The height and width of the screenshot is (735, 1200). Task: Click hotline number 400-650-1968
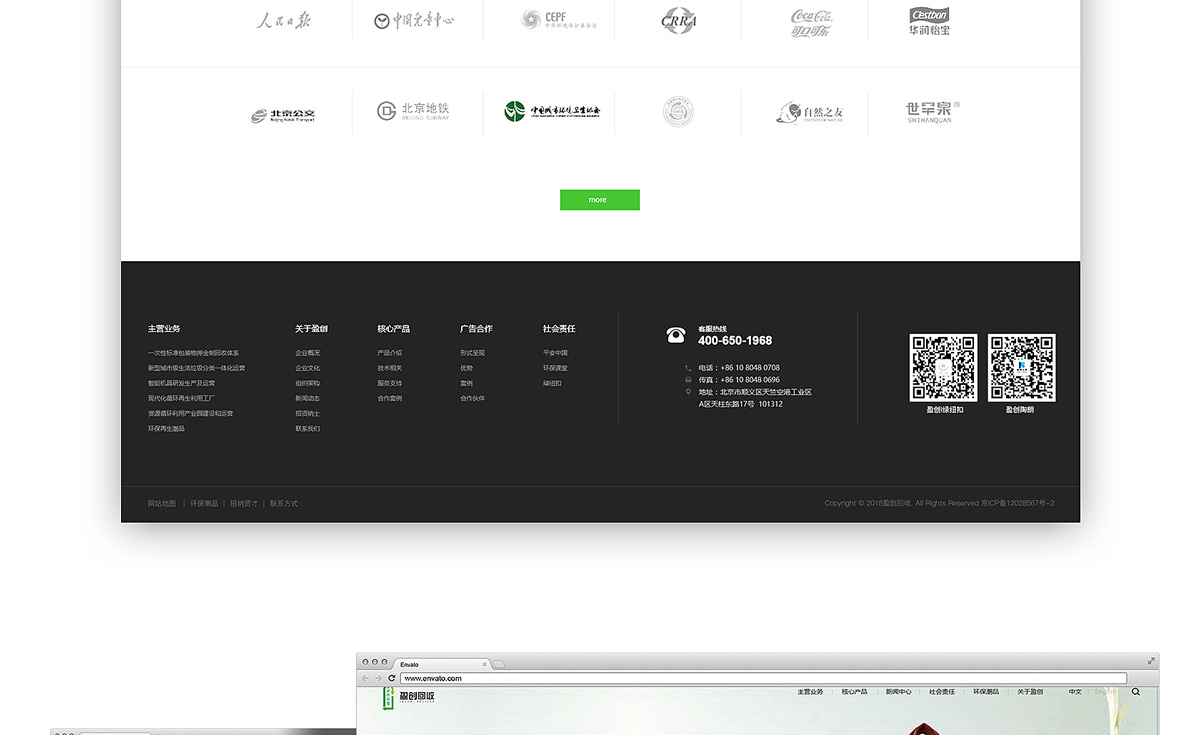735,341
